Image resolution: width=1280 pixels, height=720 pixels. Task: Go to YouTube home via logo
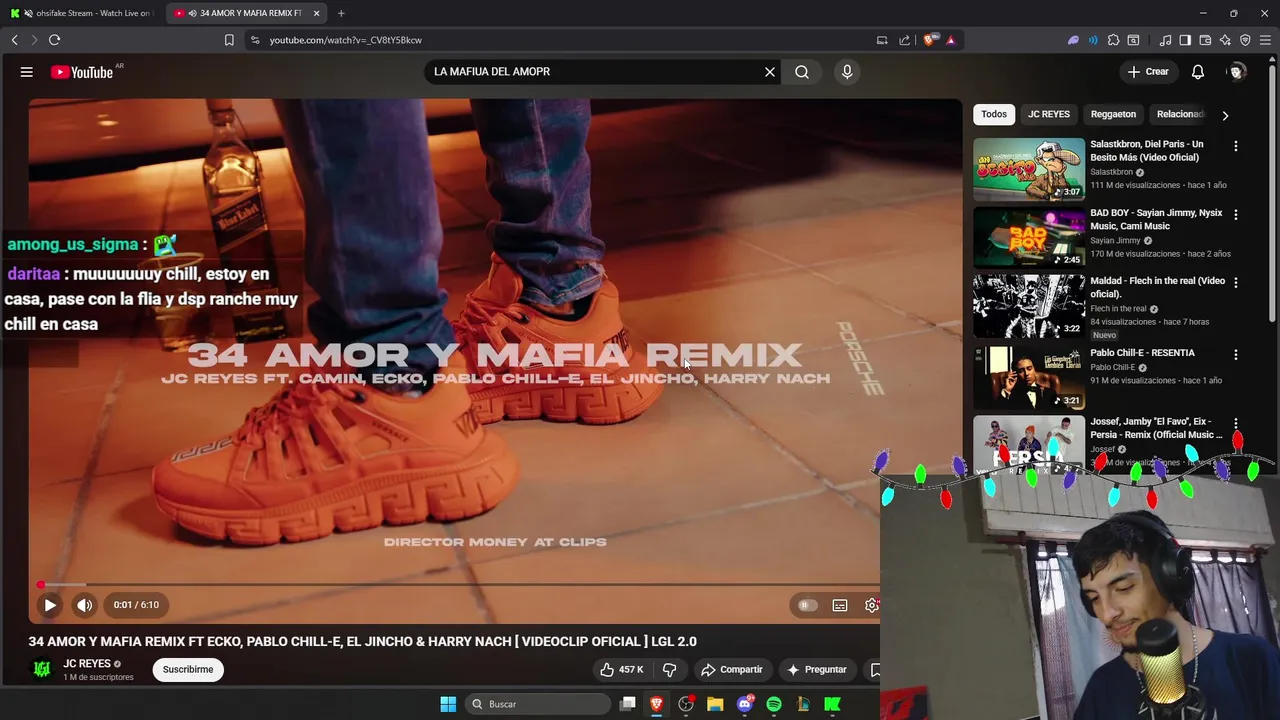(x=82, y=72)
